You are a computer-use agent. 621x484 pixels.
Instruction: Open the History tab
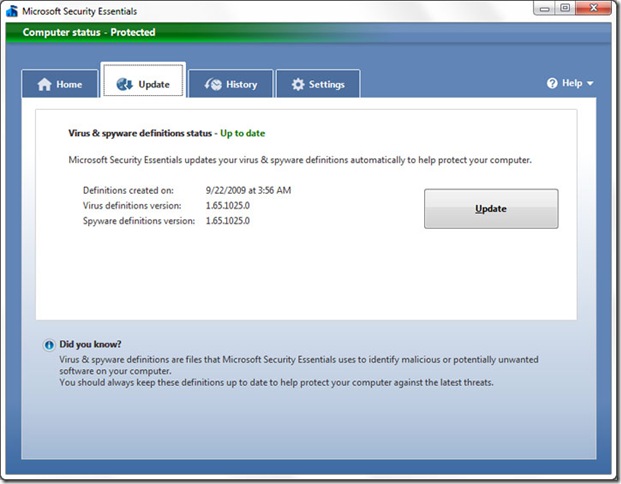[231, 84]
